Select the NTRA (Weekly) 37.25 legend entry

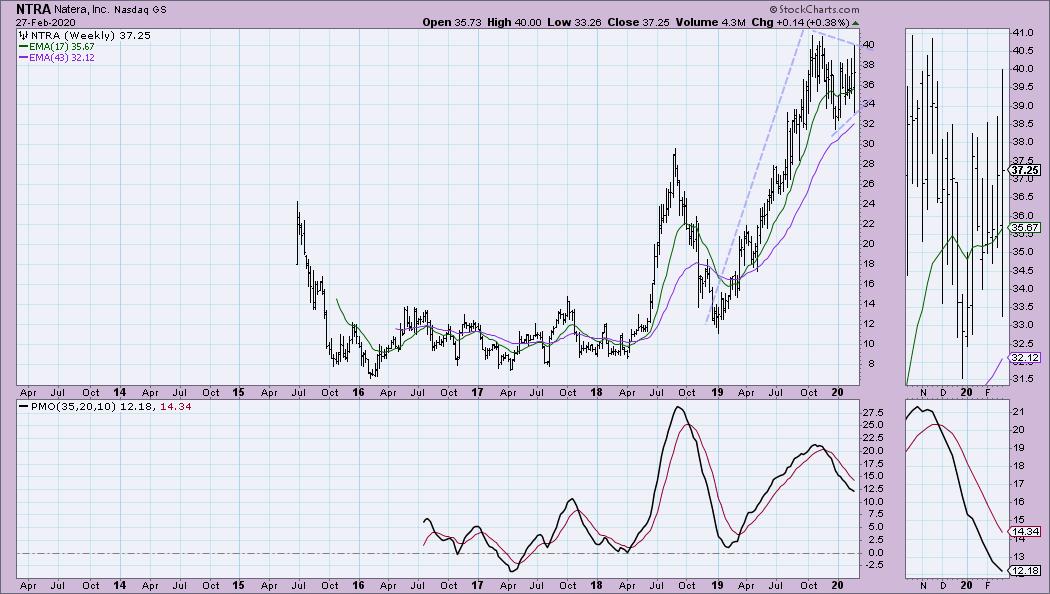click(x=90, y=35)
